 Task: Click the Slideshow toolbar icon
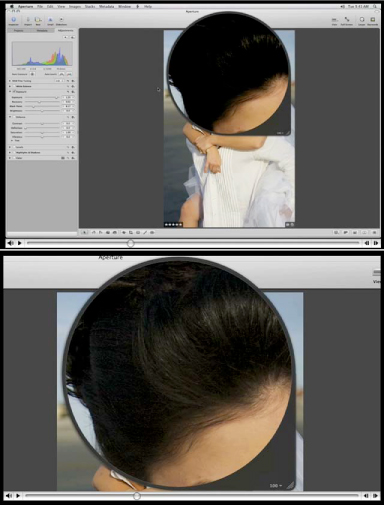click(61, 20)
